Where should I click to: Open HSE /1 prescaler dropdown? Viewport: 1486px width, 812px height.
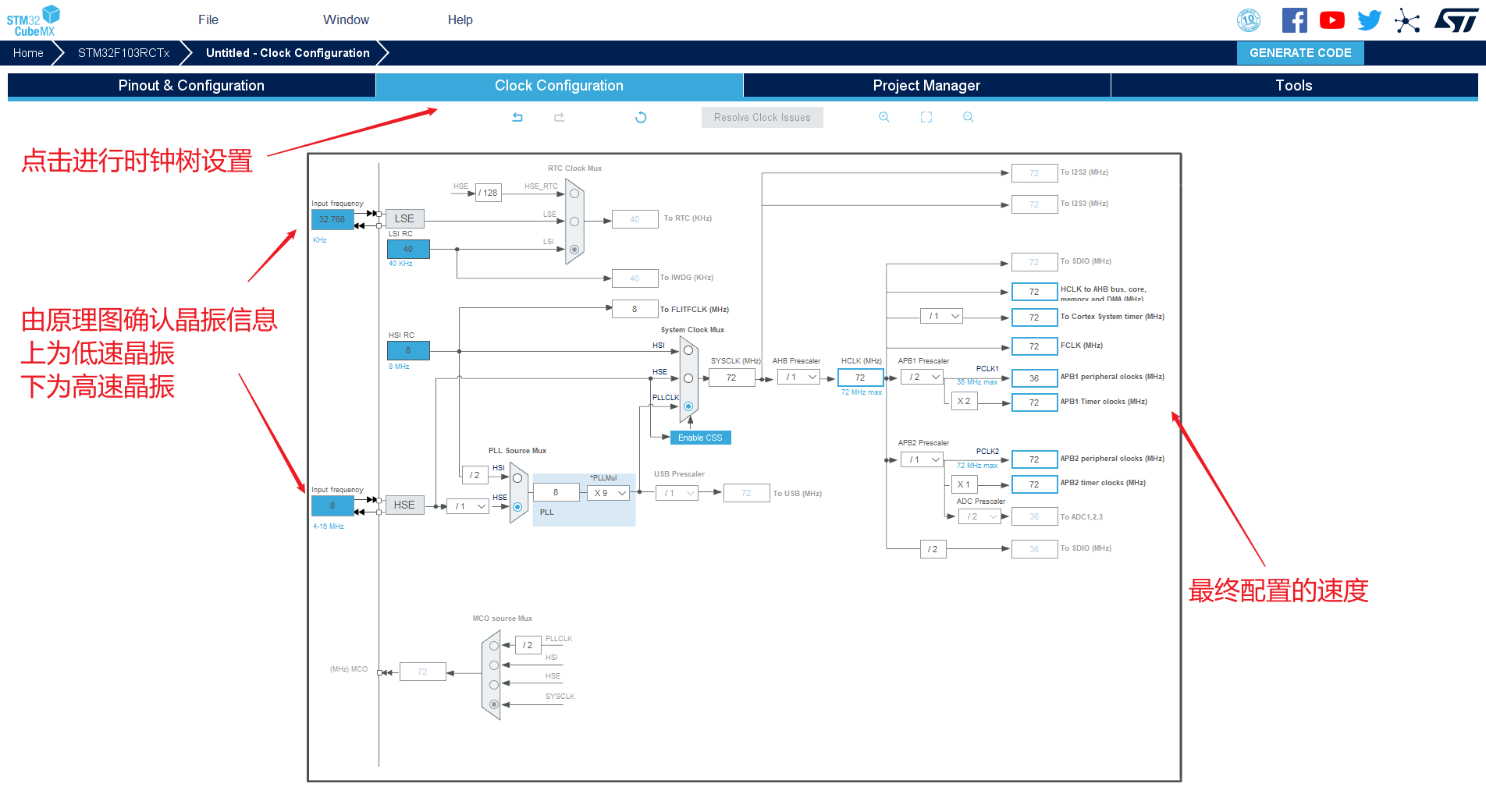click(467, 507)
